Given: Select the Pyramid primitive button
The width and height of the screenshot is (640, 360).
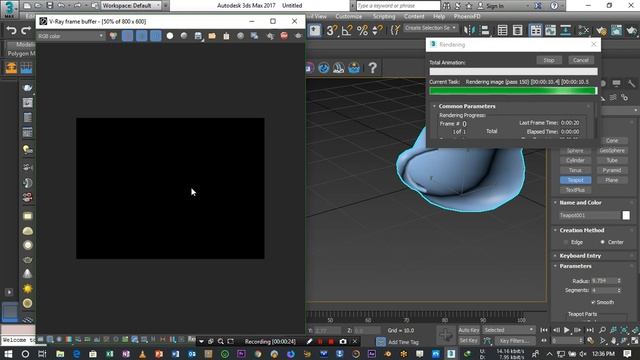Looking at the screenshot, I should point(611,170).
